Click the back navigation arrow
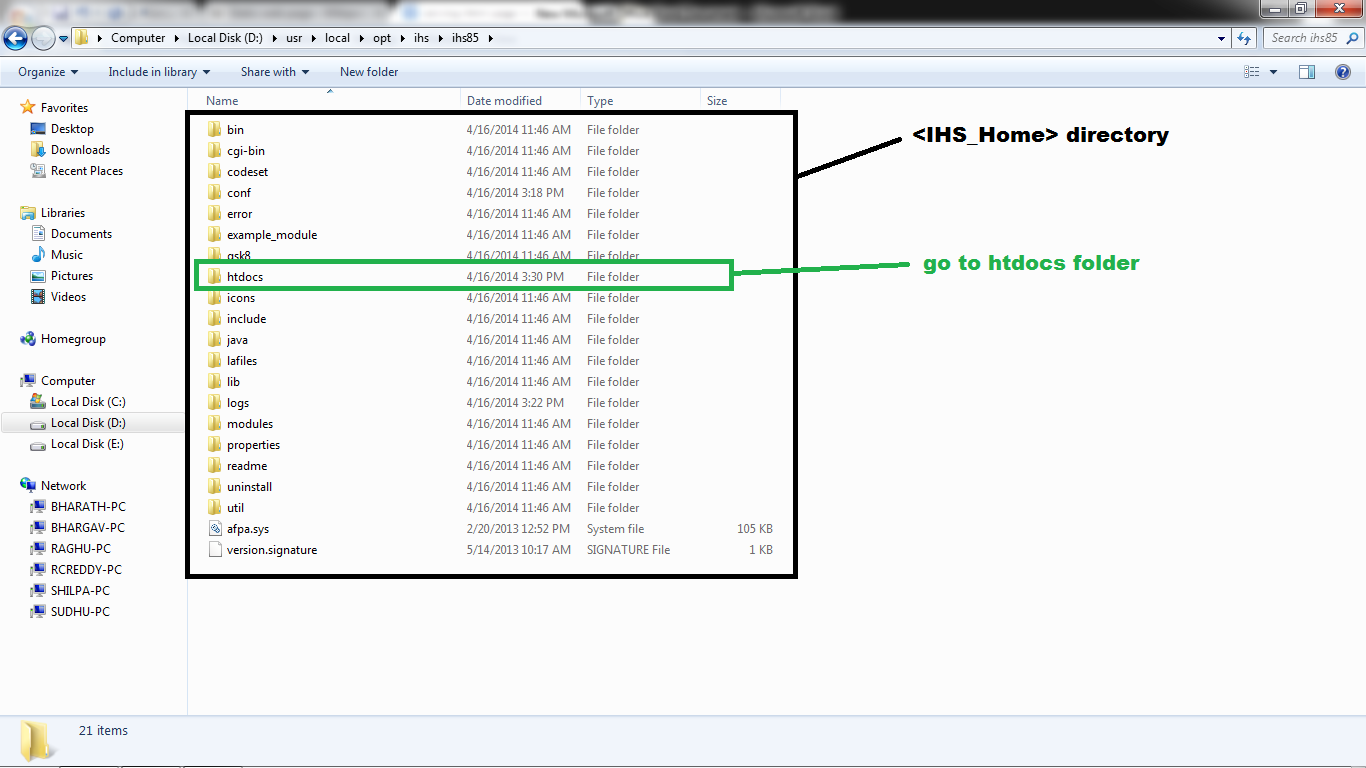This screenshot has width=1366, height=768. (x=15, y=37)
